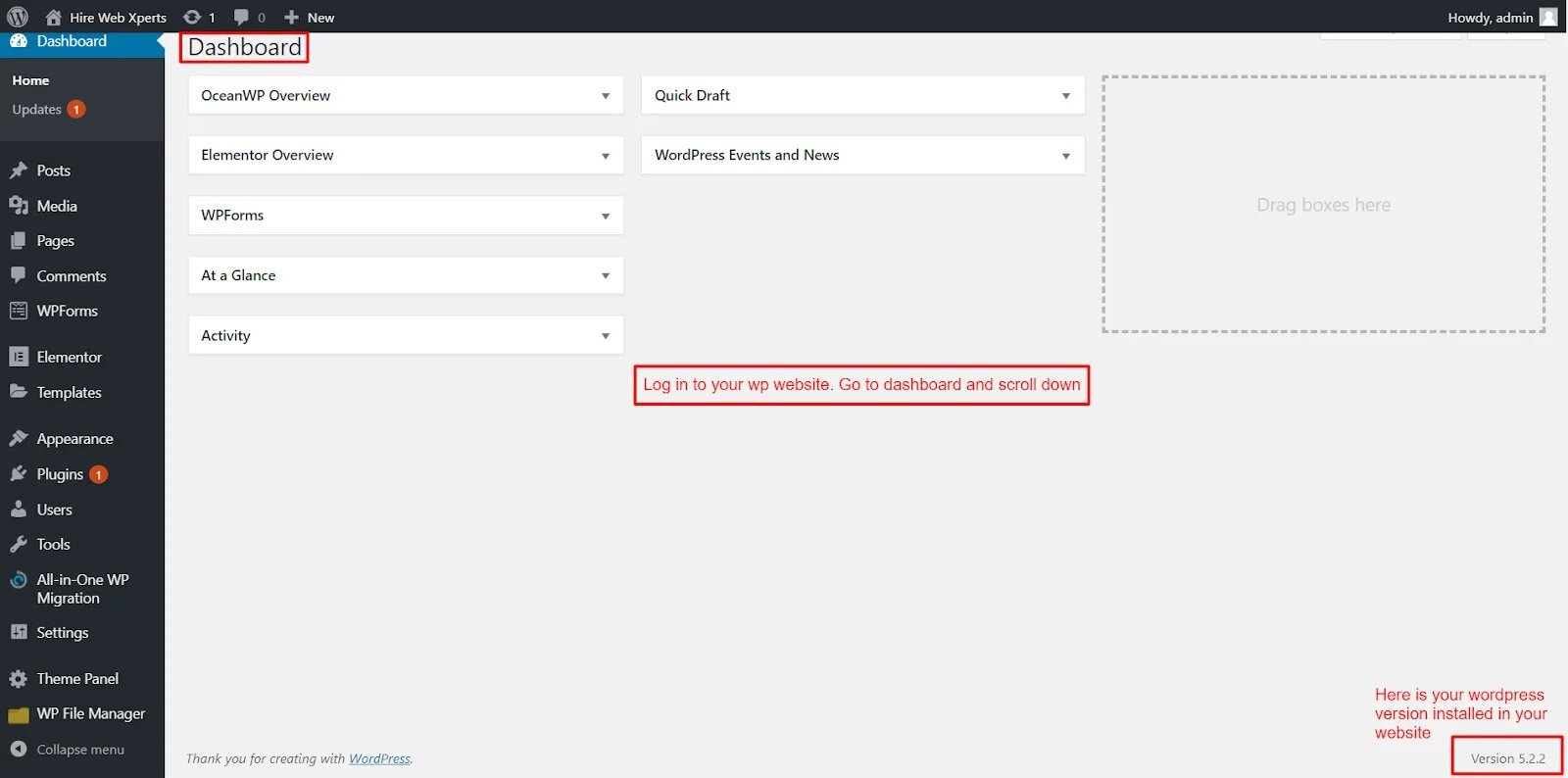Click the New content link

click(x=320, y=18)
